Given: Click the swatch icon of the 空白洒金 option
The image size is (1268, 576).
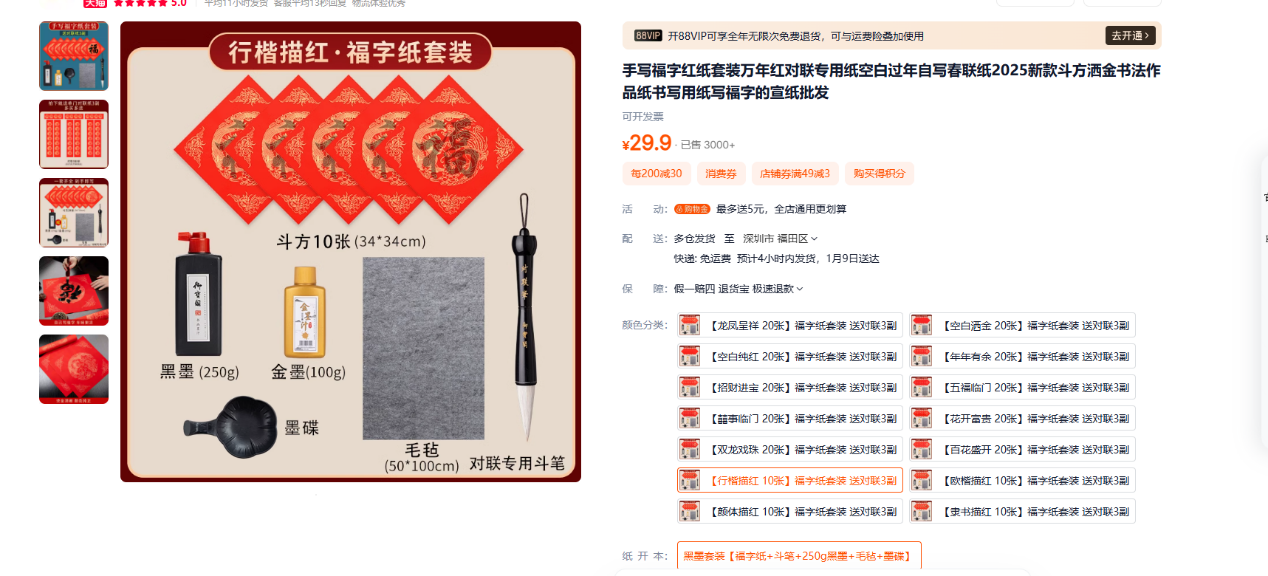Looking at the screenshot, I should [x=922, y=325].
